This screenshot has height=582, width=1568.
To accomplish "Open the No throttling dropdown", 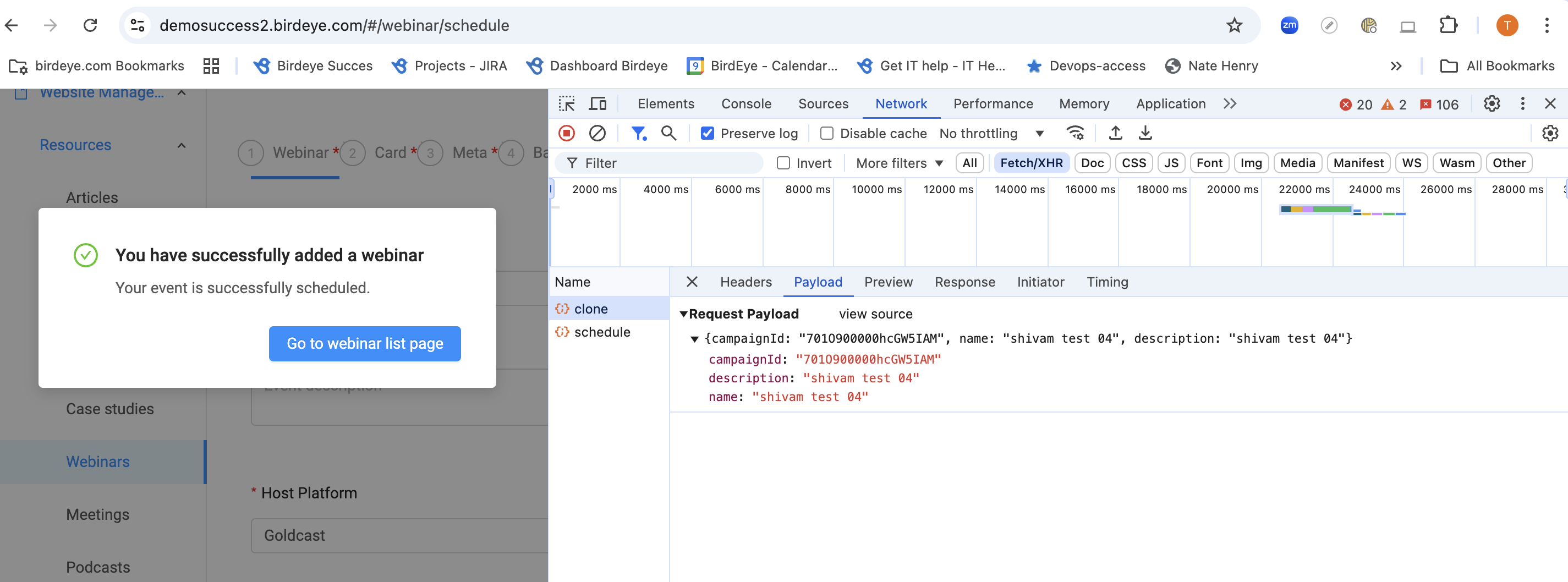I will pyautogui.click(x=991, y=133).
